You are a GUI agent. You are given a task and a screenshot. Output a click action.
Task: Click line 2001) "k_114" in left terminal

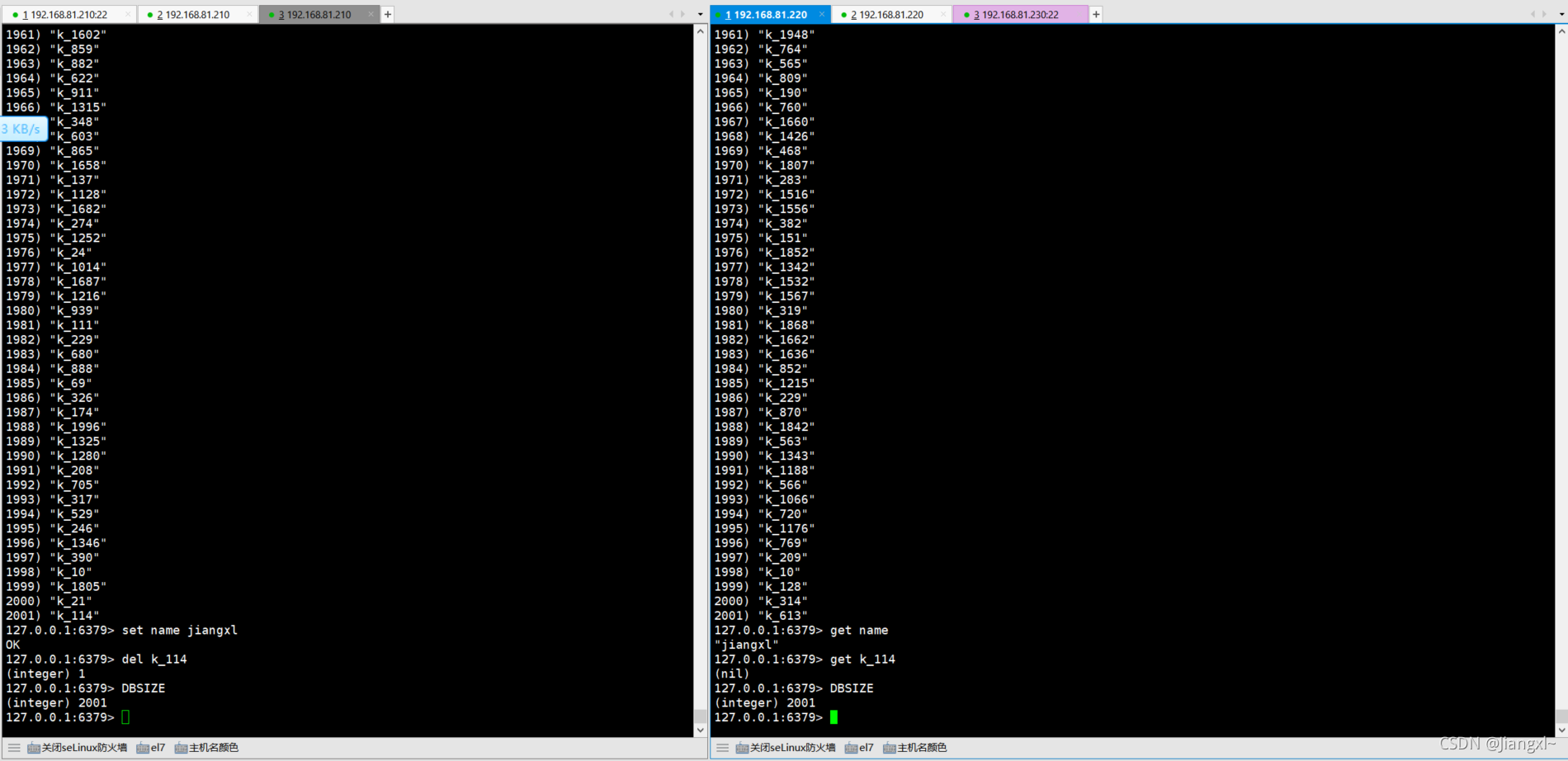(x=52, y=616)
